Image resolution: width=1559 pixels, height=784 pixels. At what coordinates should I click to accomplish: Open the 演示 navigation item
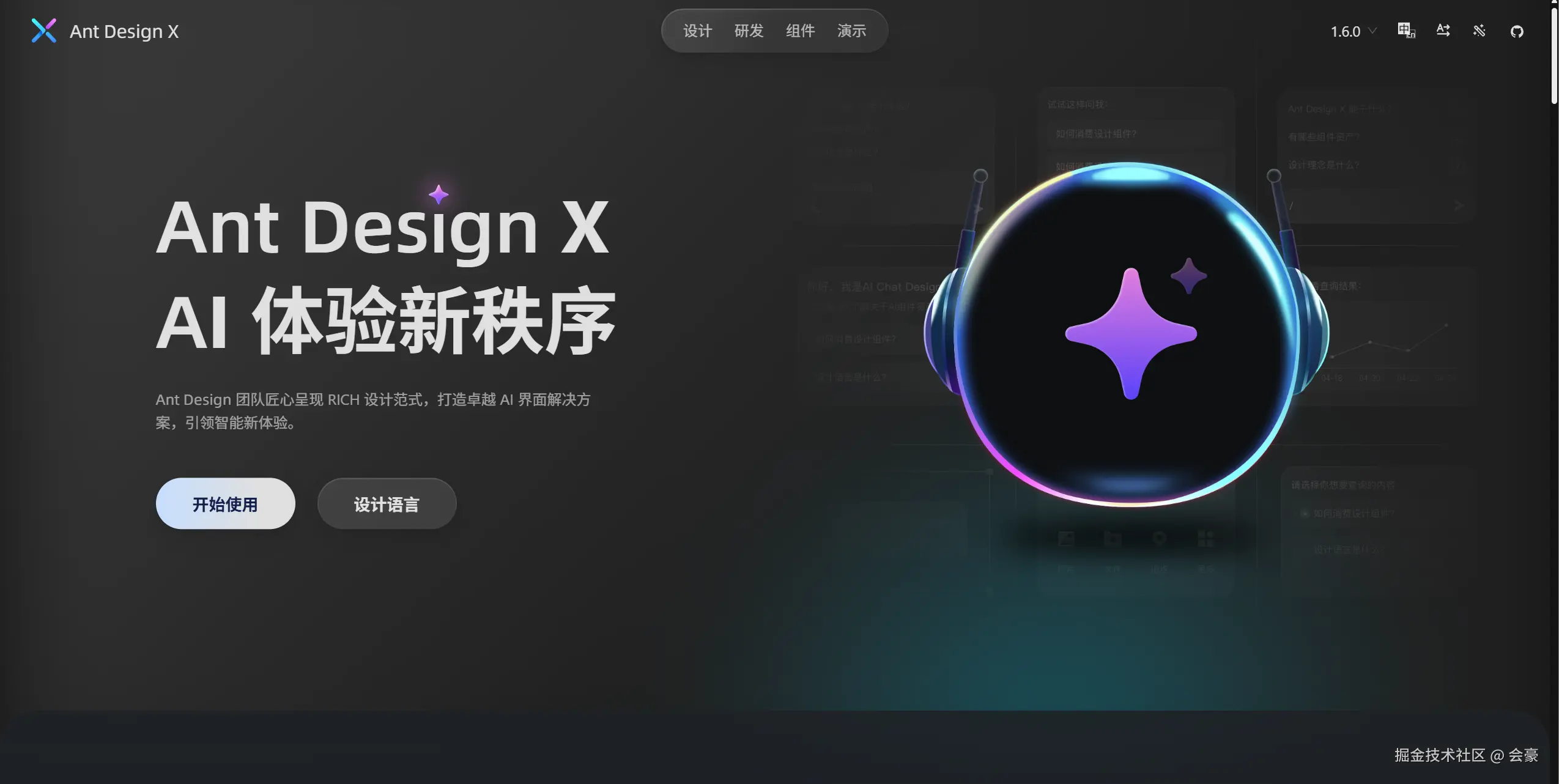click(x=851, y=31)
